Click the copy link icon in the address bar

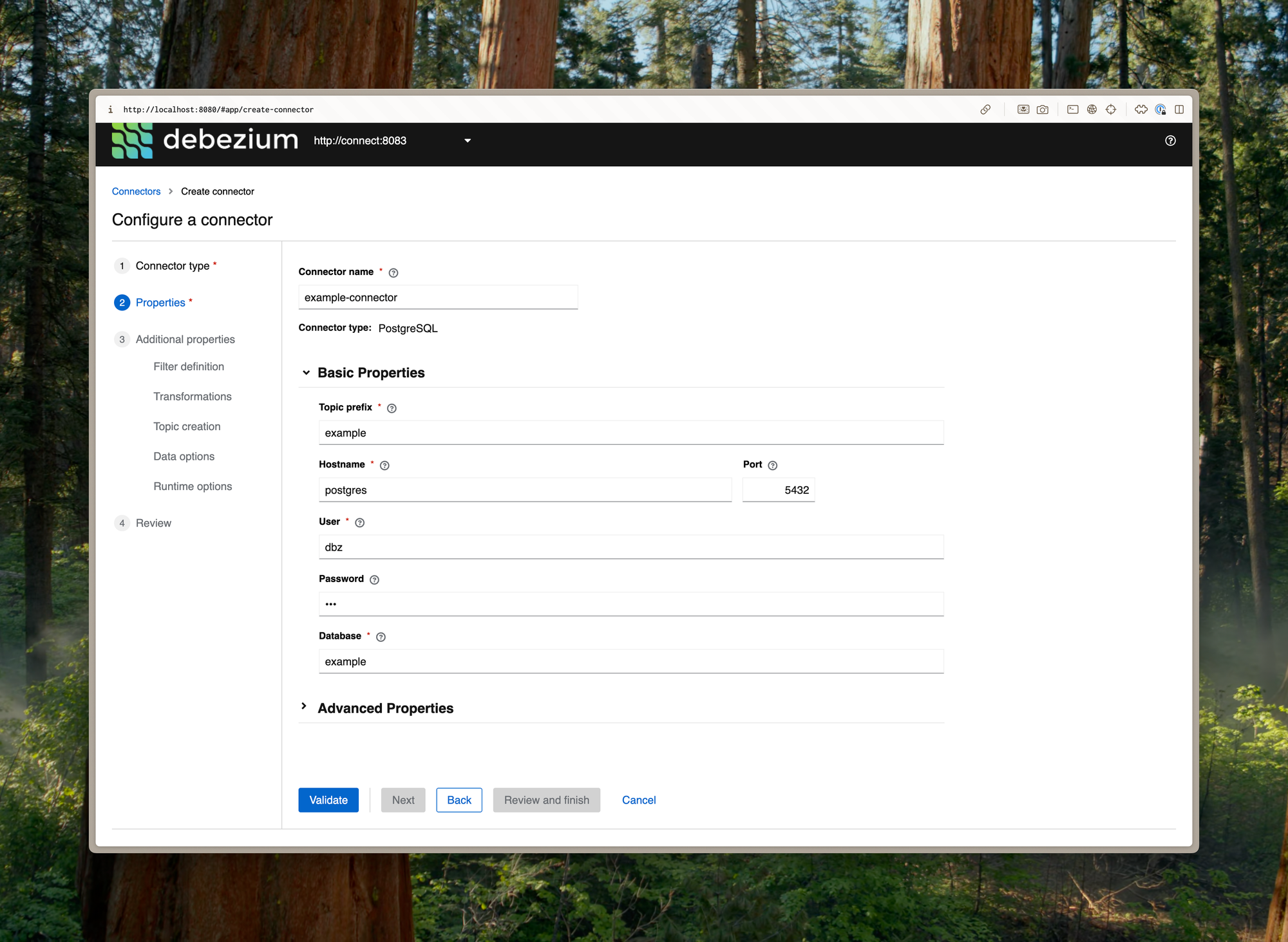985,109
